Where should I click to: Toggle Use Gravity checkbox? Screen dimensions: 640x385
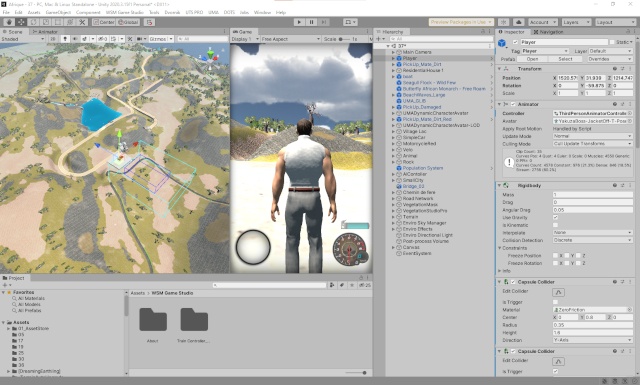555,217
